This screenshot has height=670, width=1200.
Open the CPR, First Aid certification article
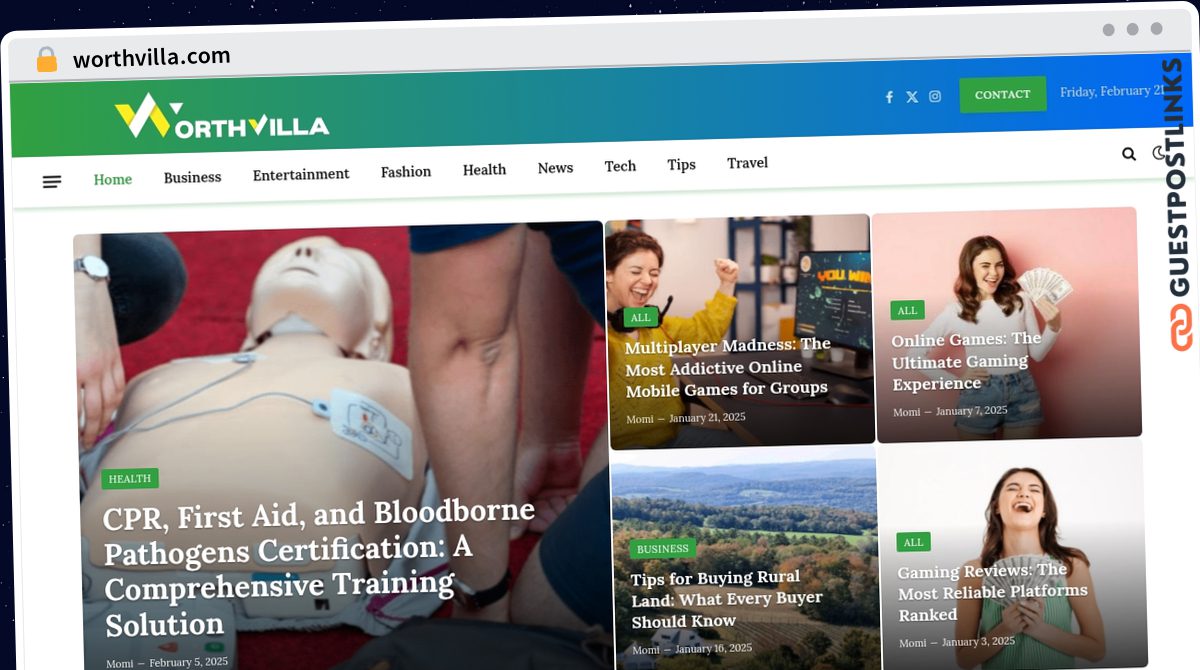320,568
